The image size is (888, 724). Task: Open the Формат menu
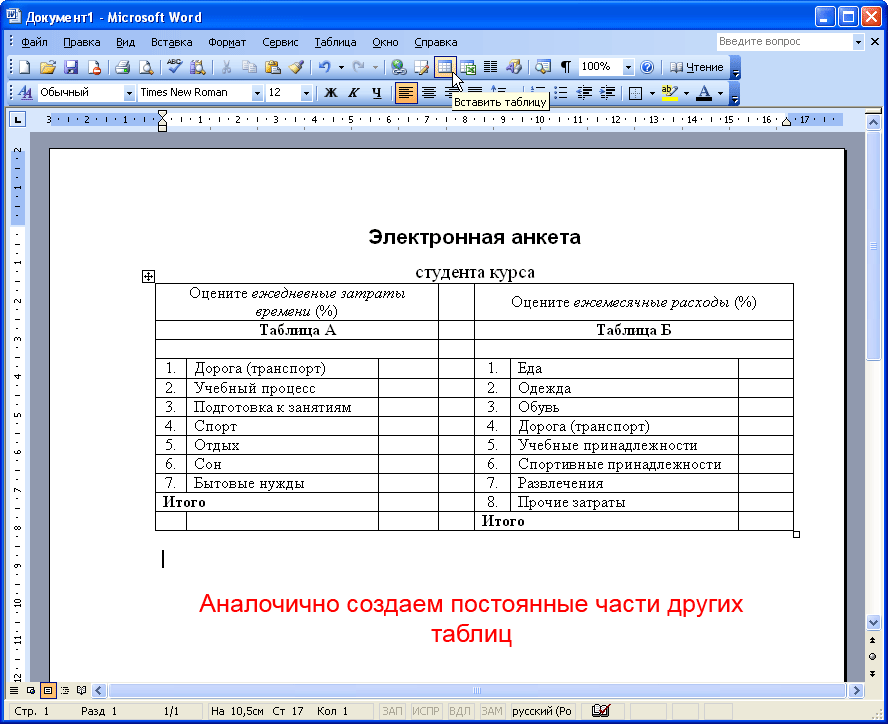(227, 42)
